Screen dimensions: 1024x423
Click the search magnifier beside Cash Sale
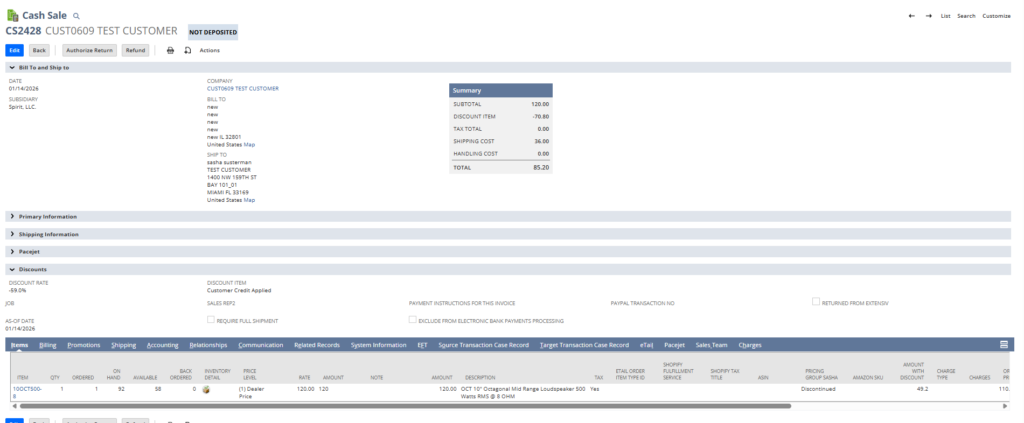tap(76, 17)
